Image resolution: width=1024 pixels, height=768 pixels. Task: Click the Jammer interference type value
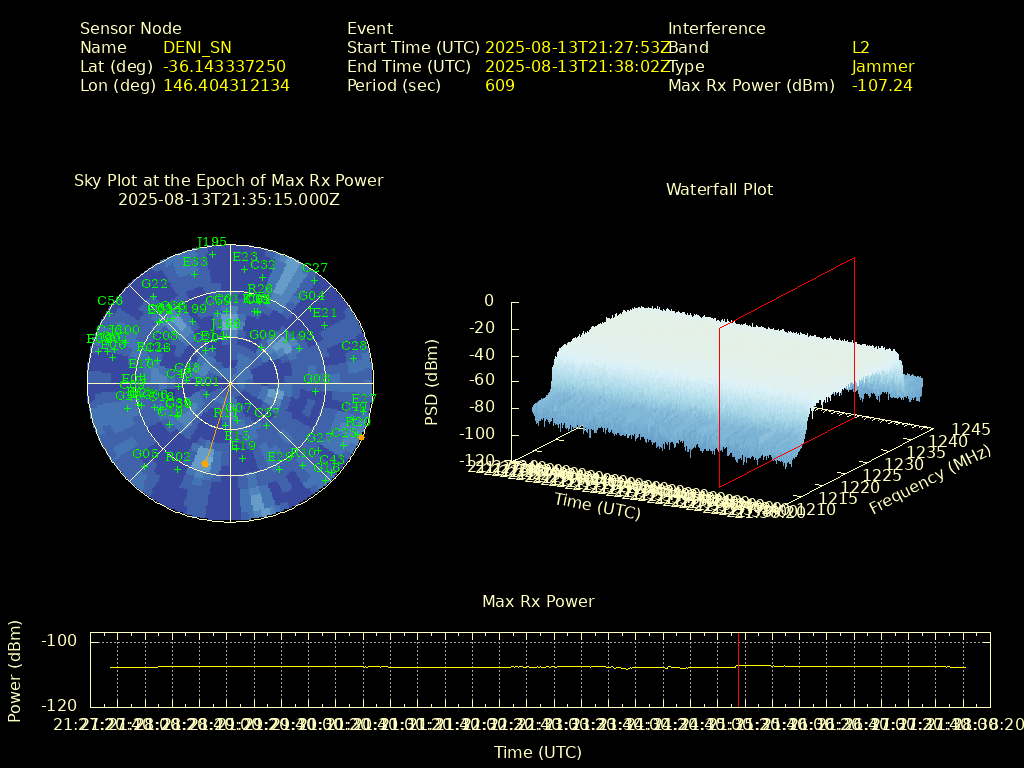[x=882, y=67]
